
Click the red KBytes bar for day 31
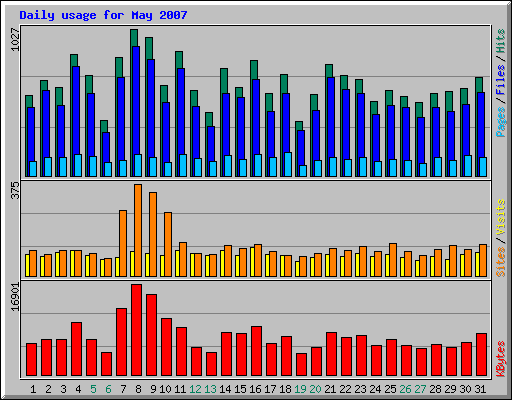click(481, 354)
